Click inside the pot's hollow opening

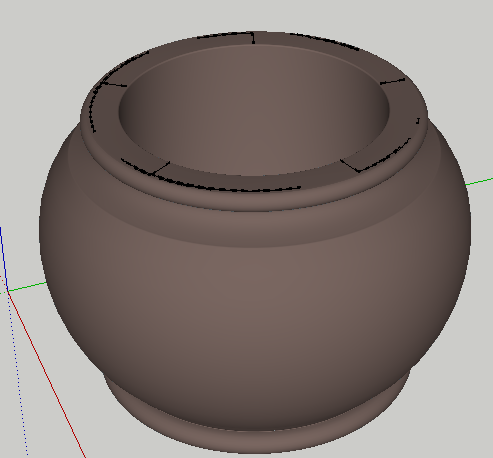[253, 110]
